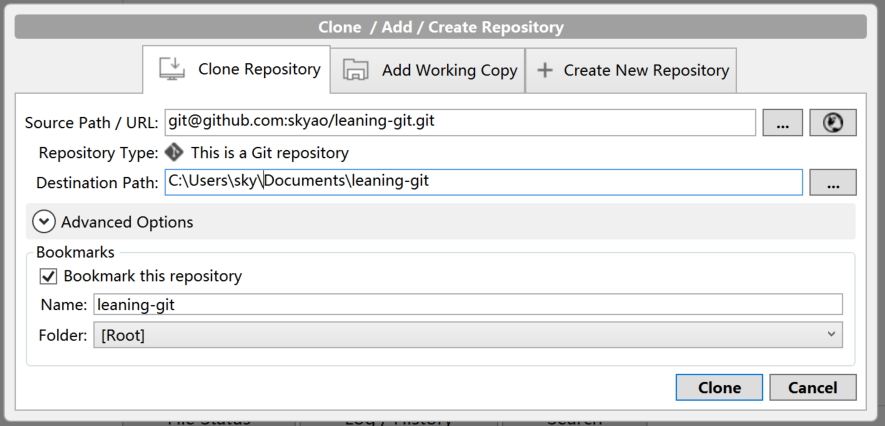Open the Folder dropdown showing [Root]
Screen dimensions: 885x426
[468, 335]
